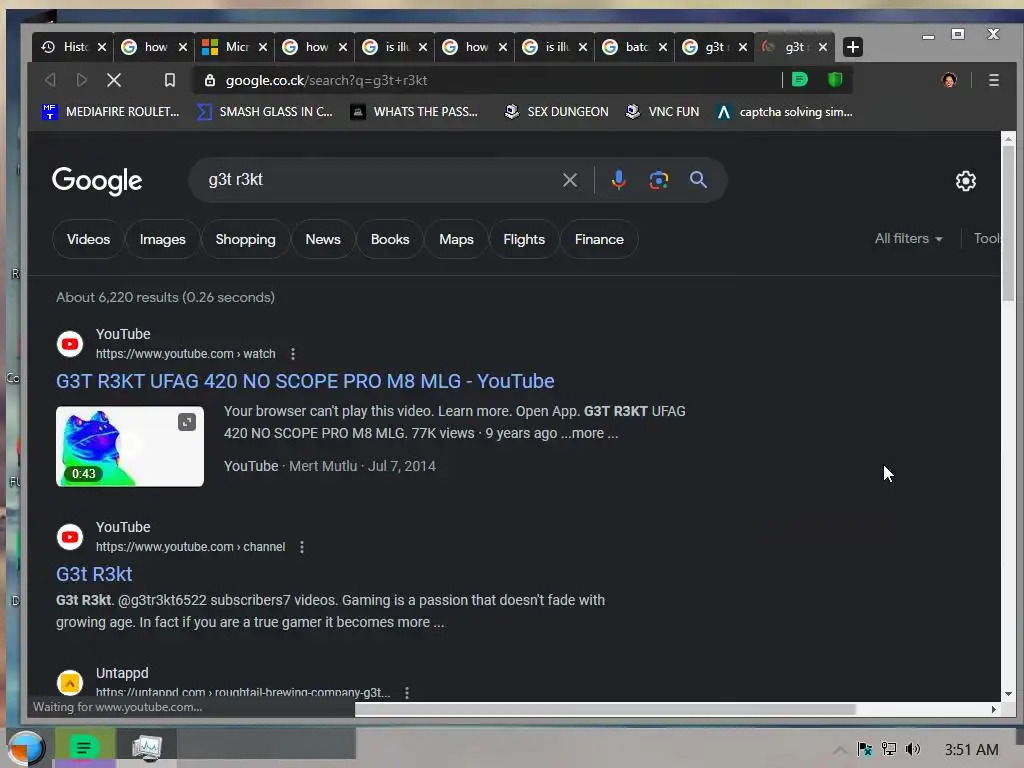Open VNC FUN bookmark

[x=662, y=112]
